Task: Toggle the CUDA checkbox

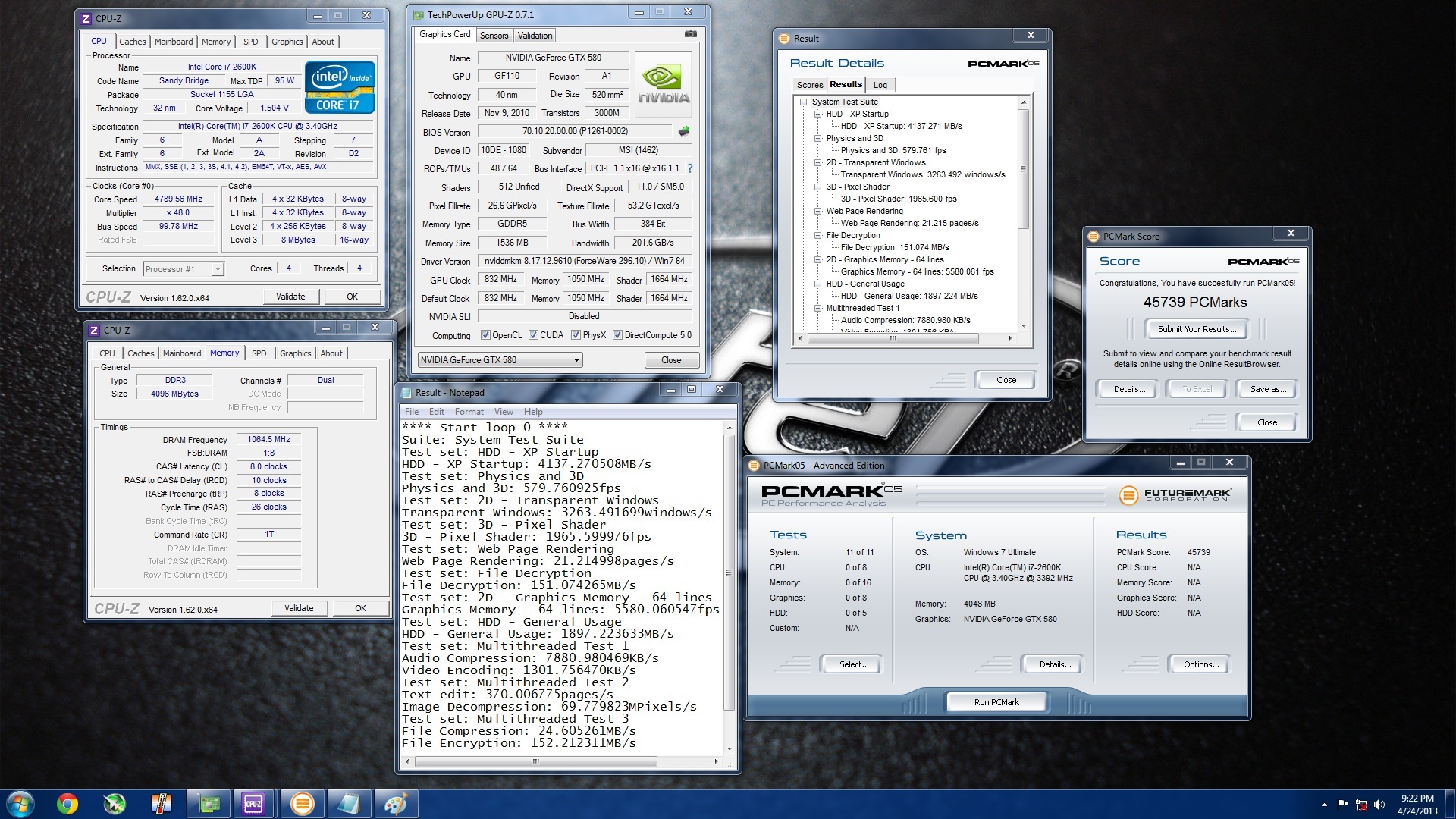Action: [533, 335]
